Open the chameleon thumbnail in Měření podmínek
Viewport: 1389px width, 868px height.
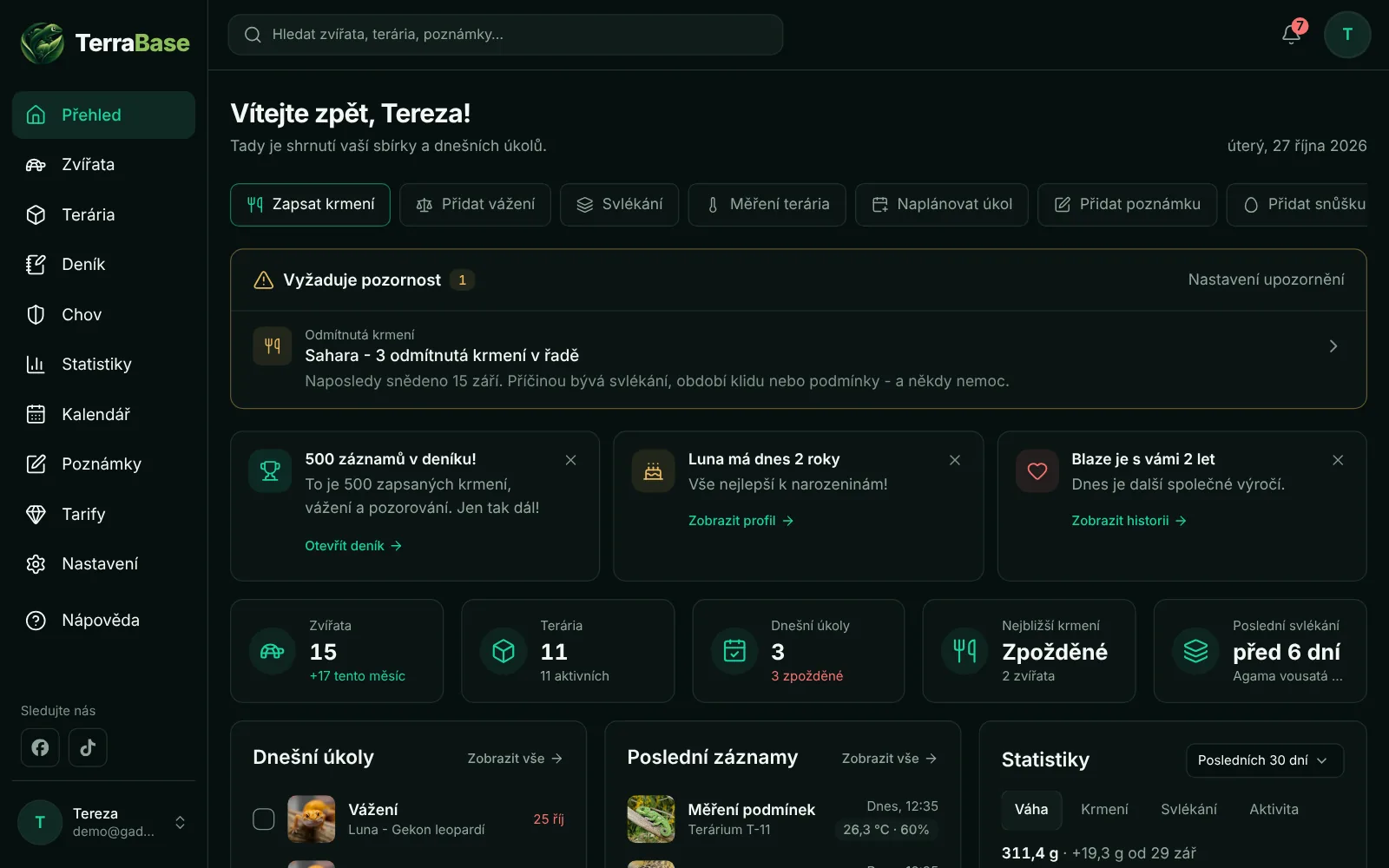pos(651,819)
